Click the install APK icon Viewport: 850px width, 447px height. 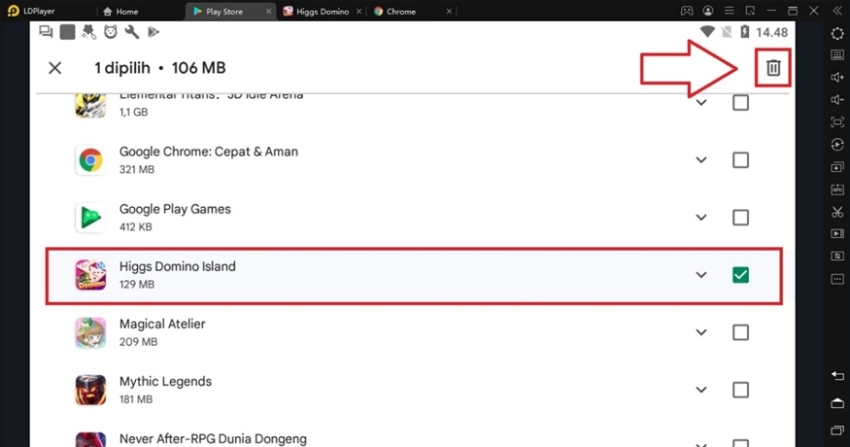(x=837, y=189)
